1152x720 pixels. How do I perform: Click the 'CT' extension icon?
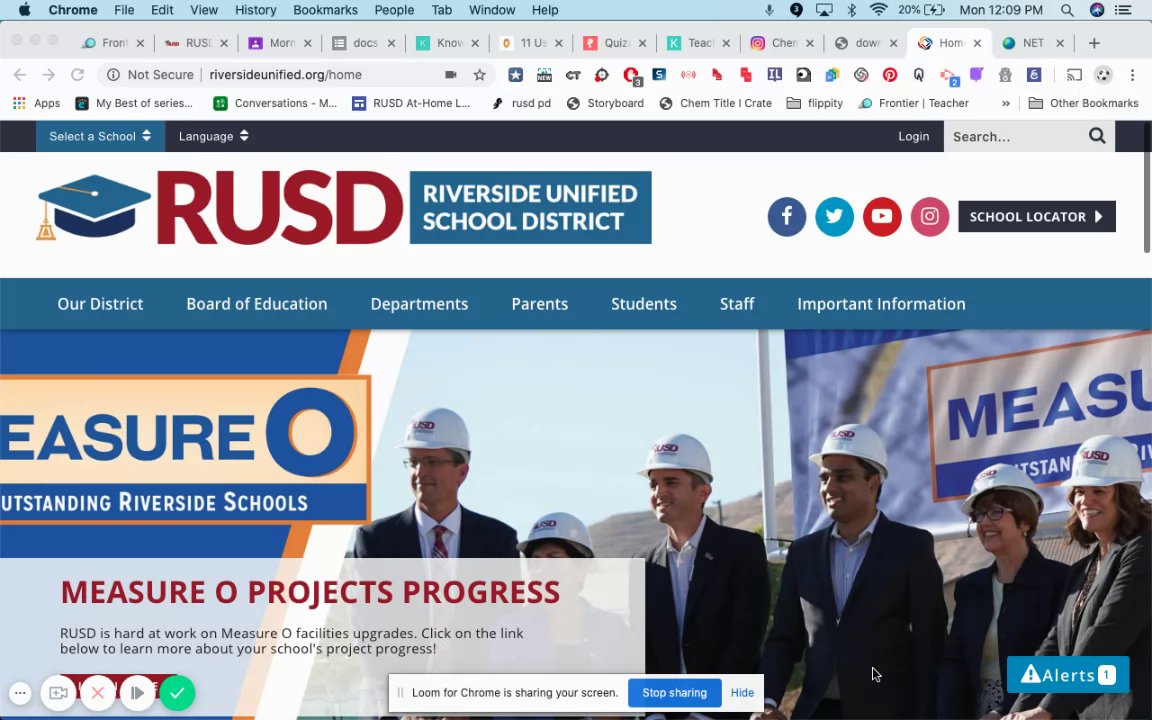point(573,74)
